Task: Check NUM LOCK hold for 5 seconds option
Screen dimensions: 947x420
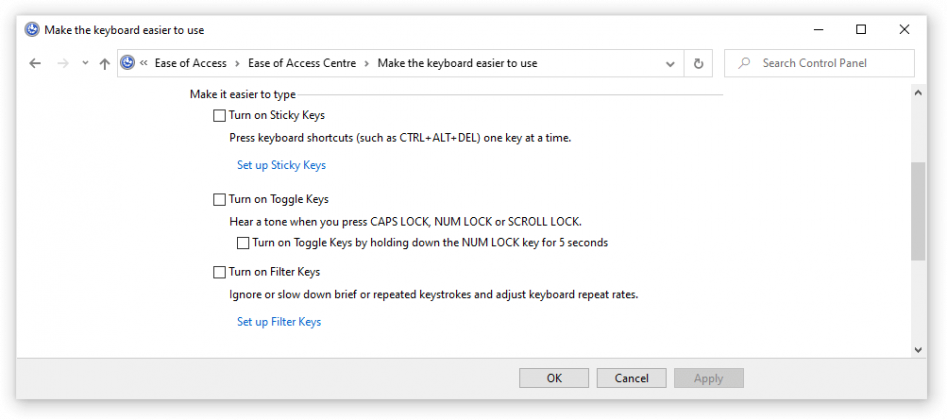Action: point(243,243)
